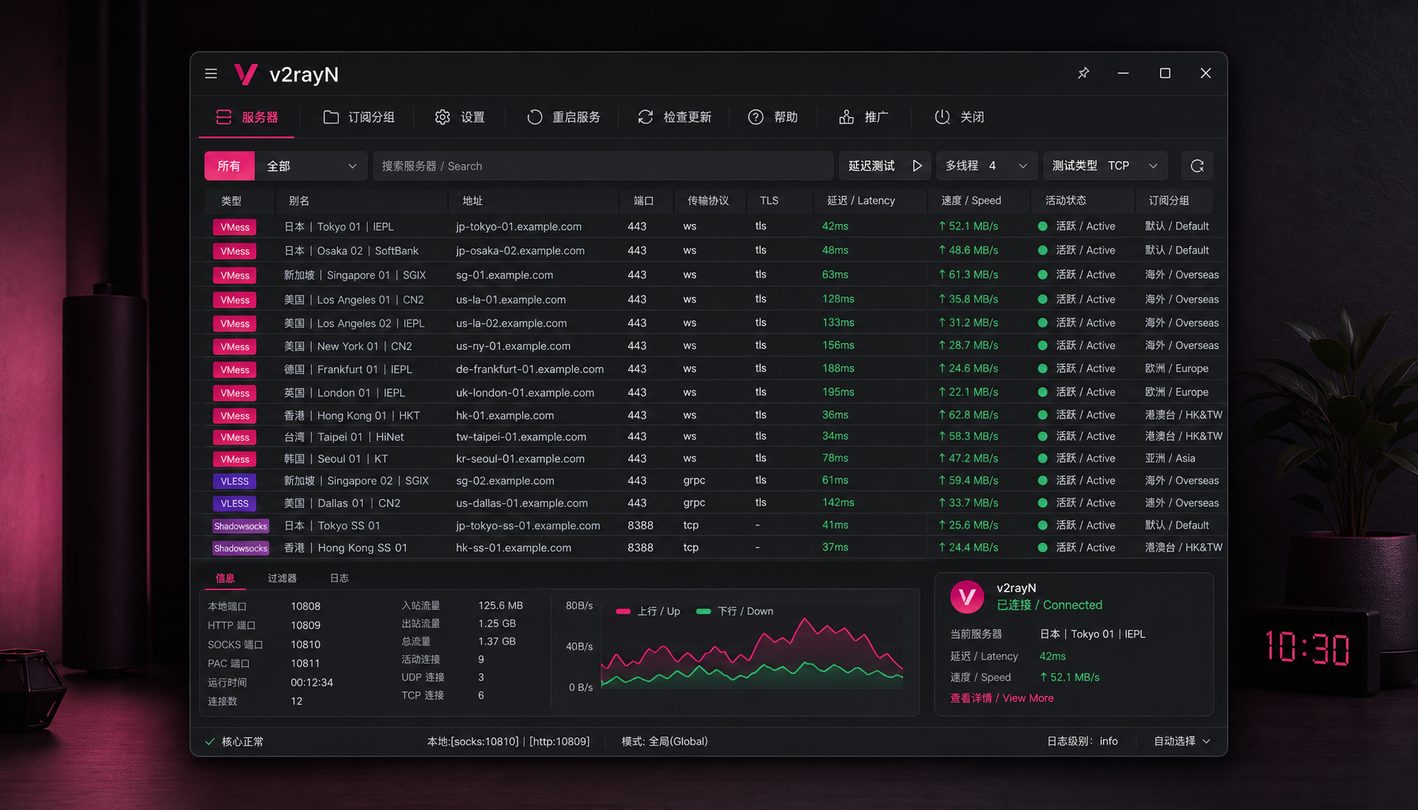Screen dimensions: 1418x810
Task: Open the hamburger menu icon
Action: pyautogui.click(x=211, y=74)
